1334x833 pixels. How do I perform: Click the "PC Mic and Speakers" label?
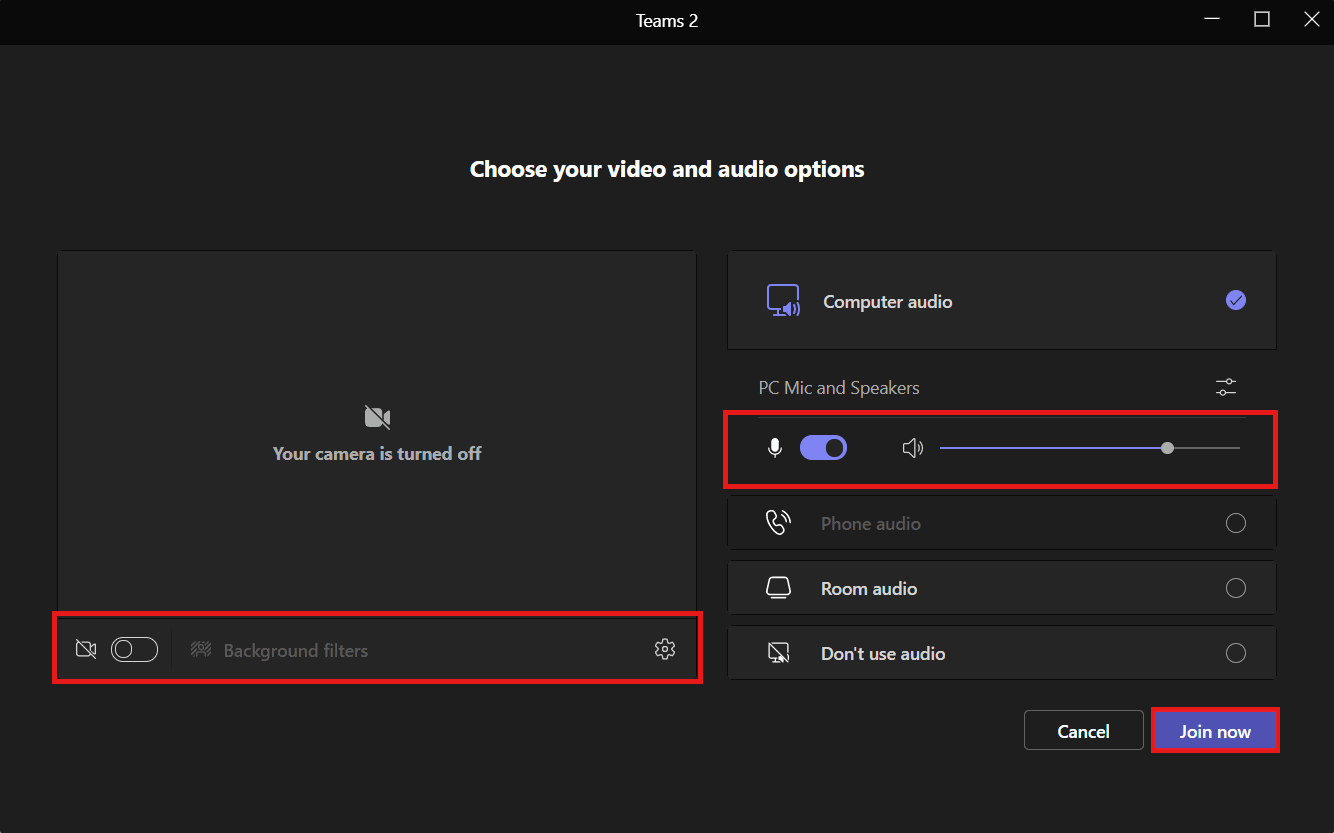tap(839, 387)
